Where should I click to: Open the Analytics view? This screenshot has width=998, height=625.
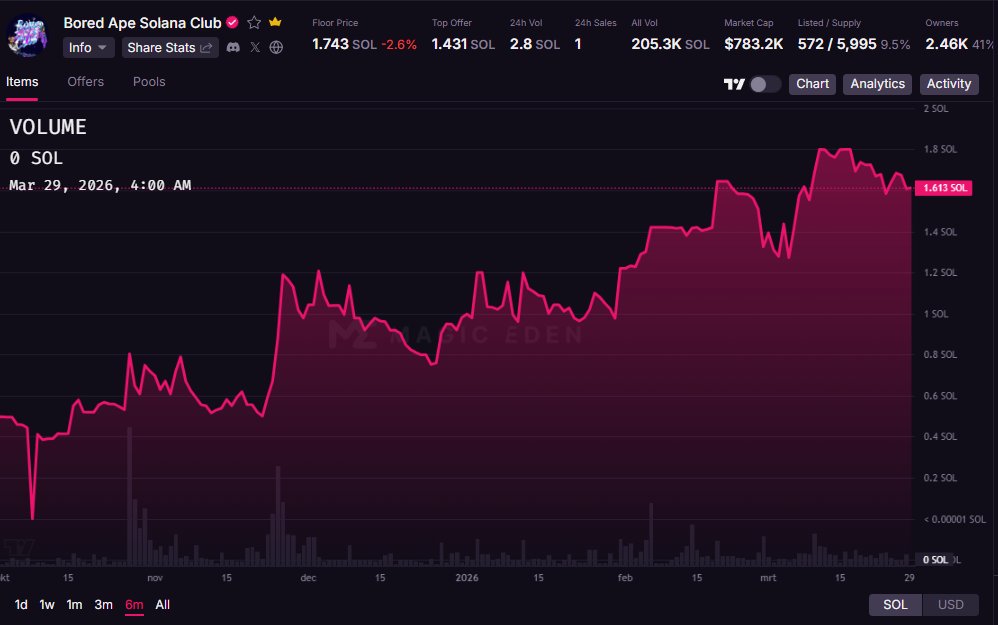[877, 84]
